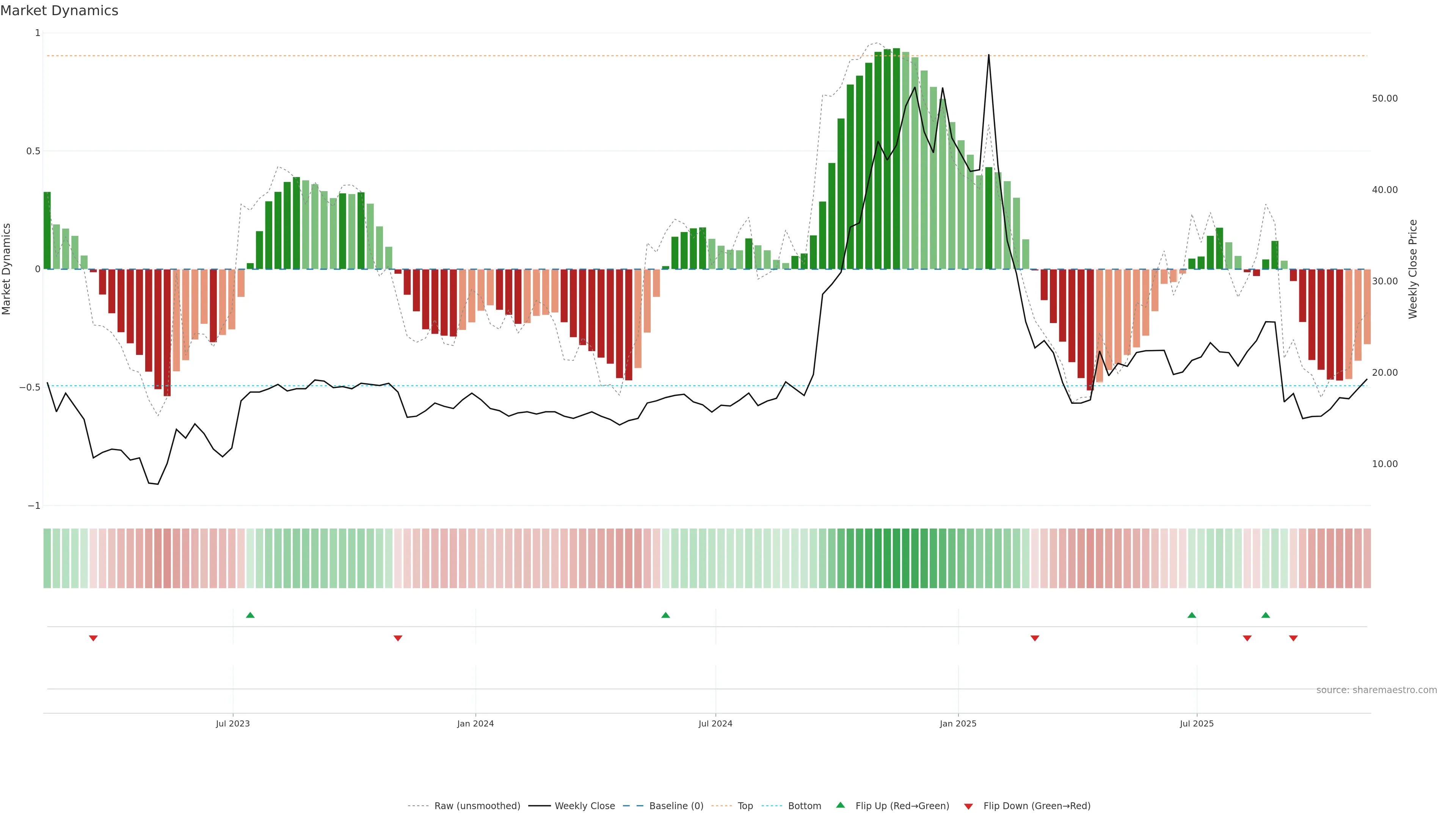
Task: Toggle the Top threshold legend entry
Action: click(x=745, y=806)
